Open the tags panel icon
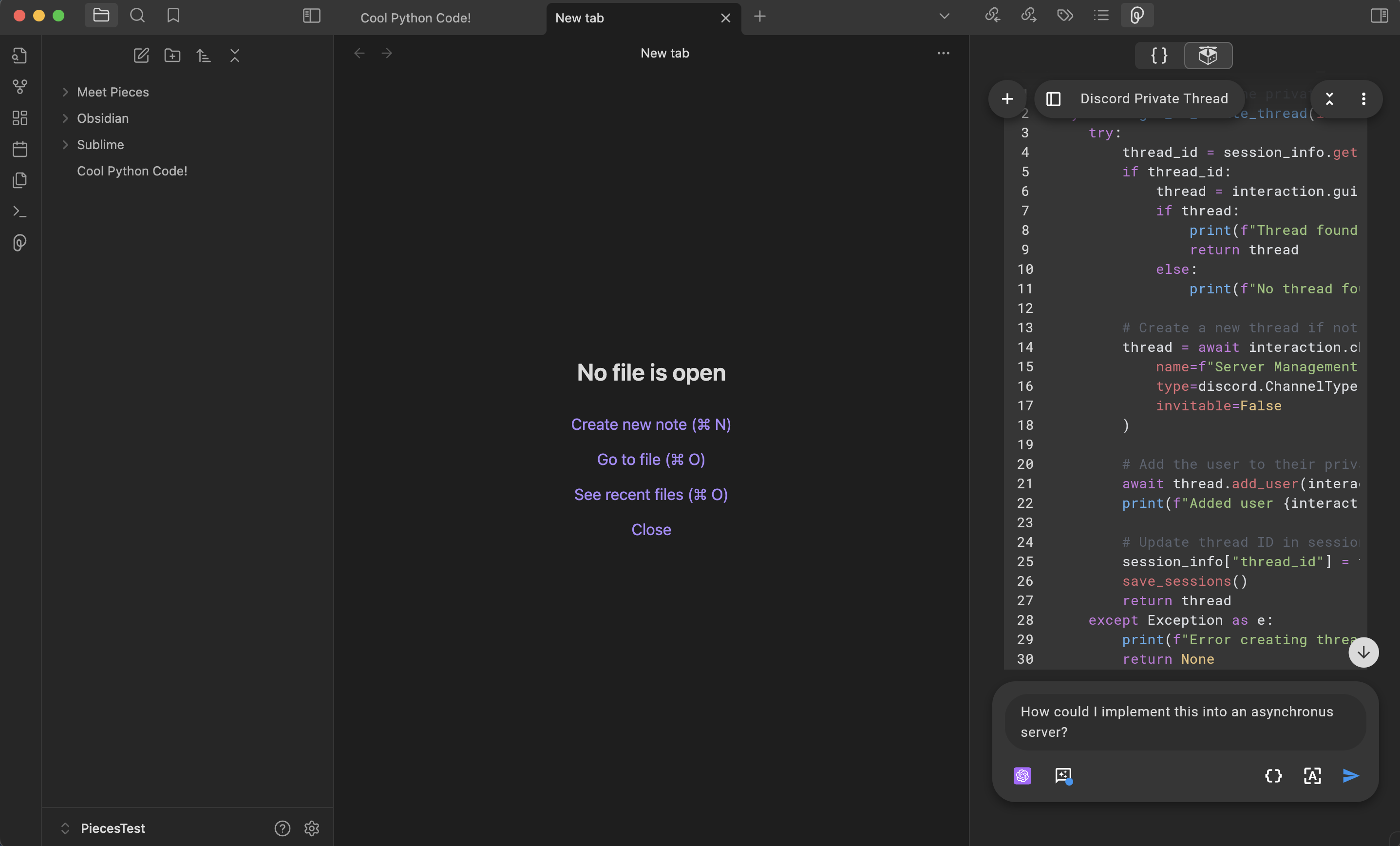Screen dimensions: 1400x846 pos(1065,16)
